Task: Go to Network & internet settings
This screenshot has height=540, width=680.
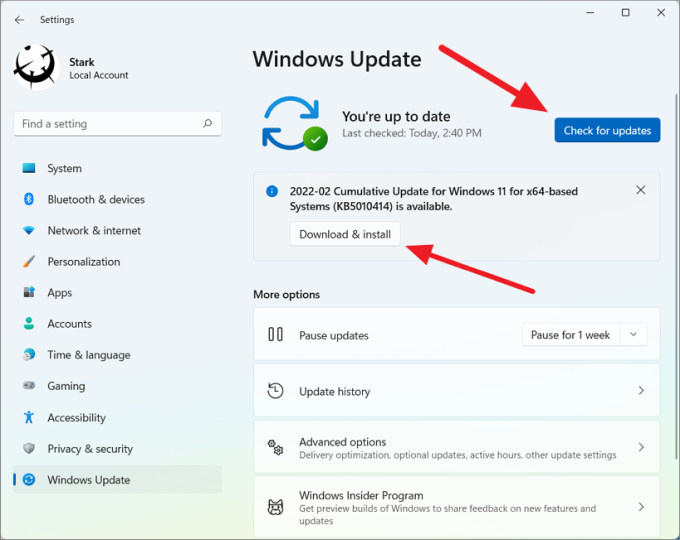Action: pos(117,230)
